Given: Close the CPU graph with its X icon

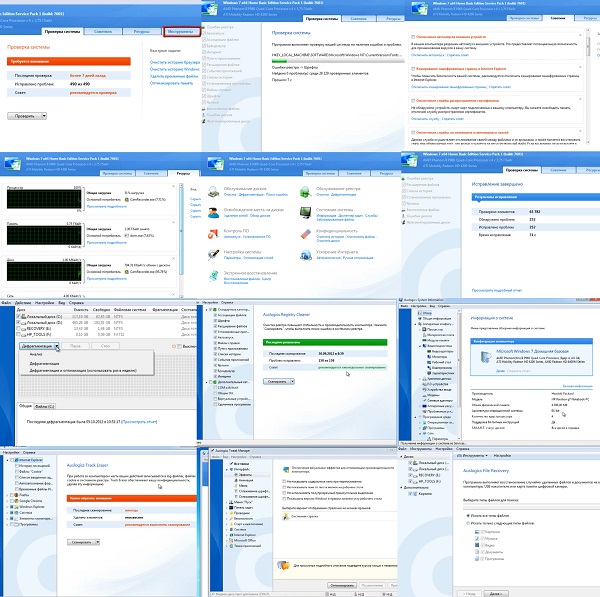Looking at the screenshot, I should pyautogui.click(x=173, y=186).
